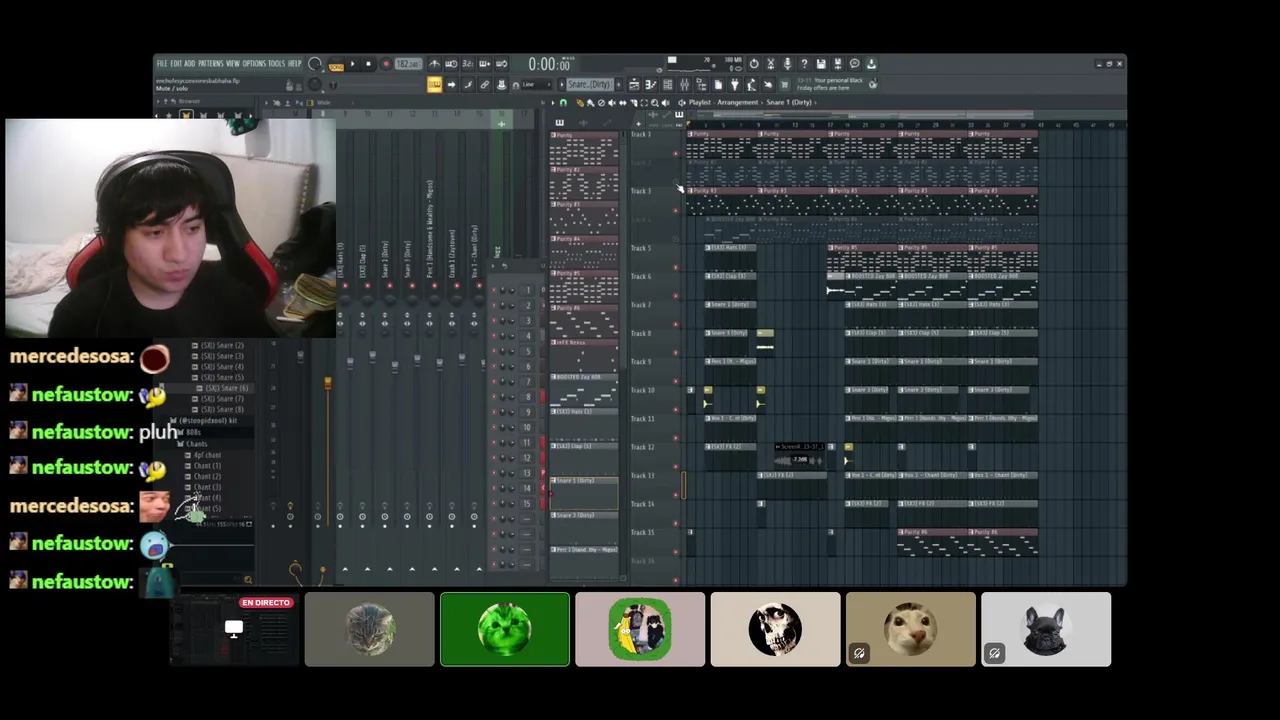Adjust the main volume knob in top toolbar
Screen dimensions: 1280x720
tap(314, 63)
